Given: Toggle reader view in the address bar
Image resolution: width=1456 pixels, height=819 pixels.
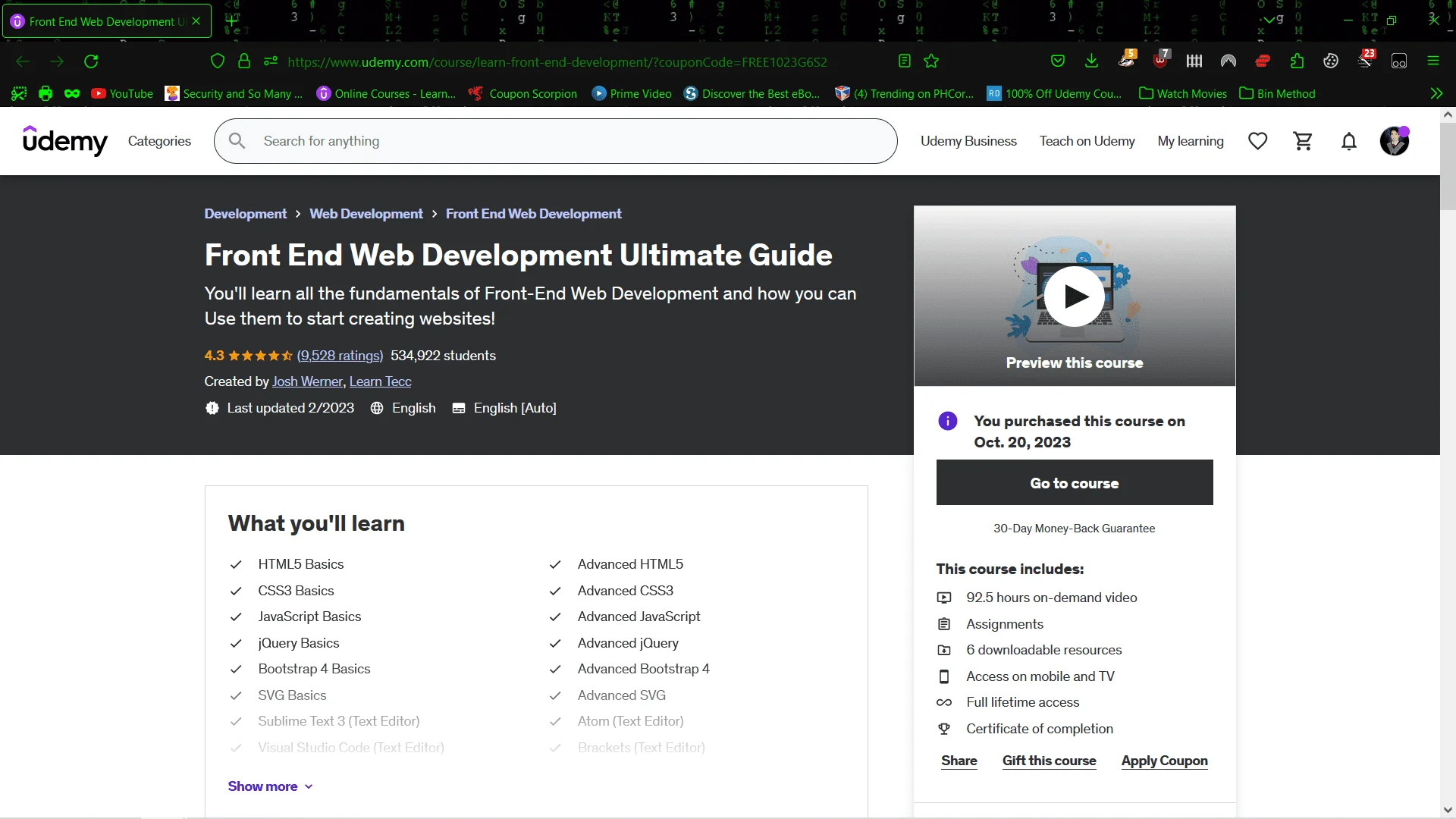Looking at the screenshot, I should pos(904,61).
